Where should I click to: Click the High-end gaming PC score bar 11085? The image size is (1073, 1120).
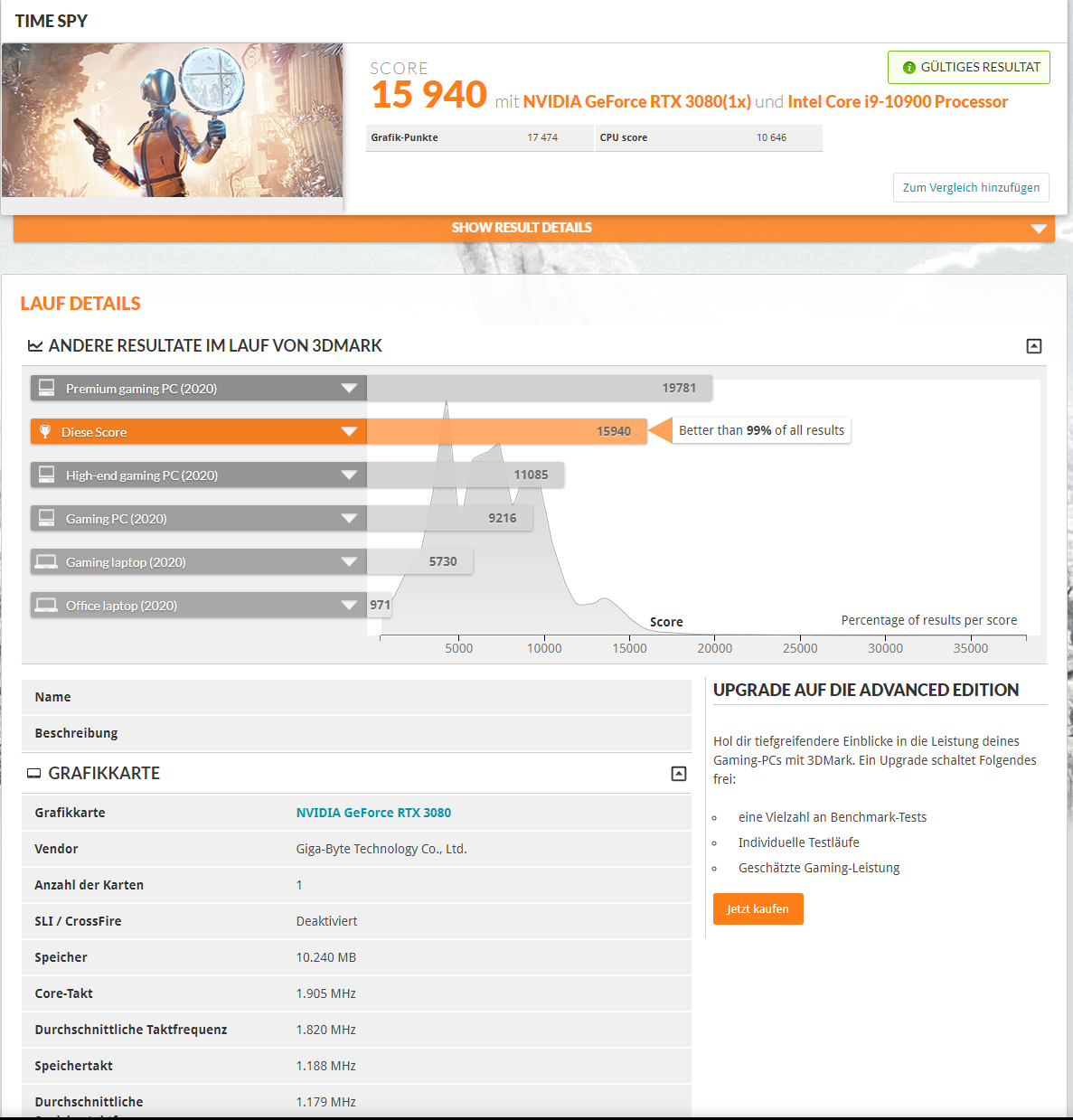pyautogui.click(x=466, y=475)
